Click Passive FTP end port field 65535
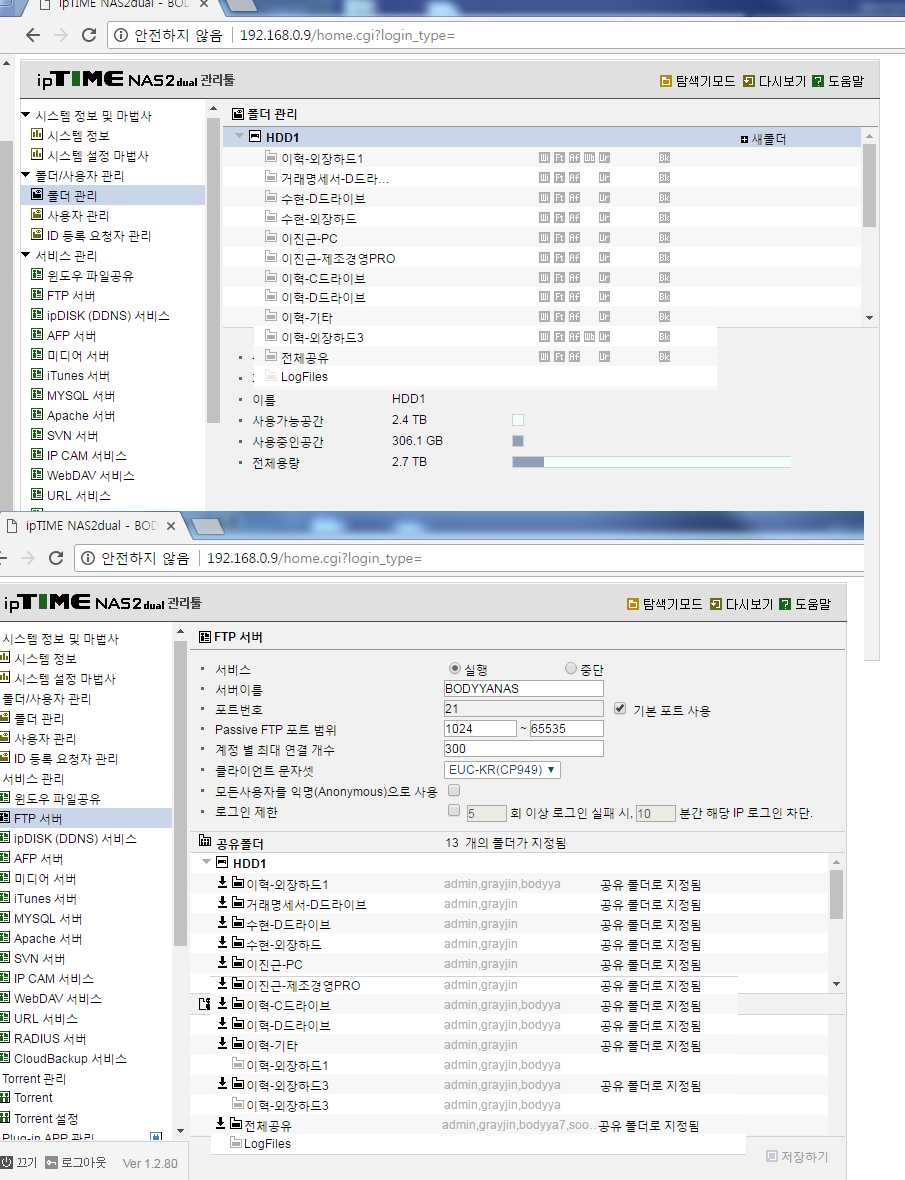This screenshot has height=1180, width=905. click(x=566, y=728)
